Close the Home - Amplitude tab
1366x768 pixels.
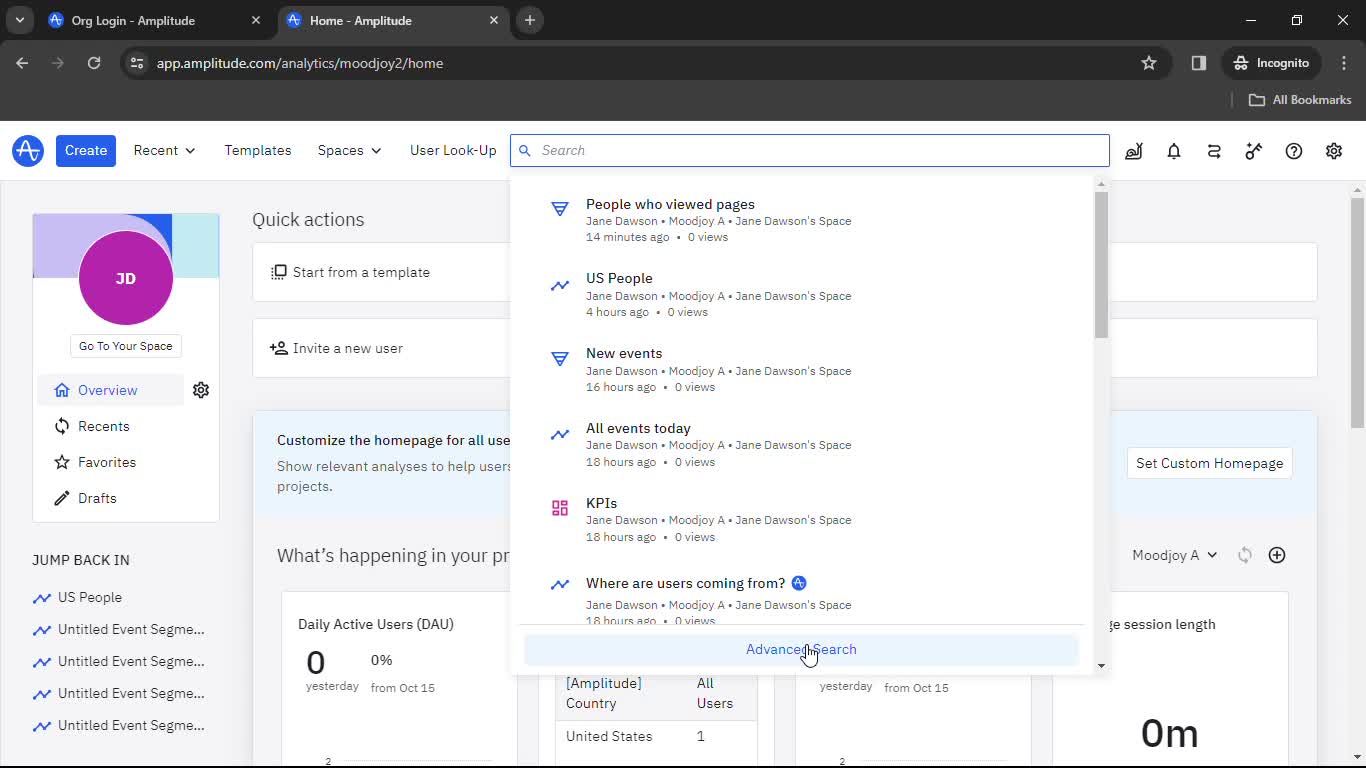(494, 20)
